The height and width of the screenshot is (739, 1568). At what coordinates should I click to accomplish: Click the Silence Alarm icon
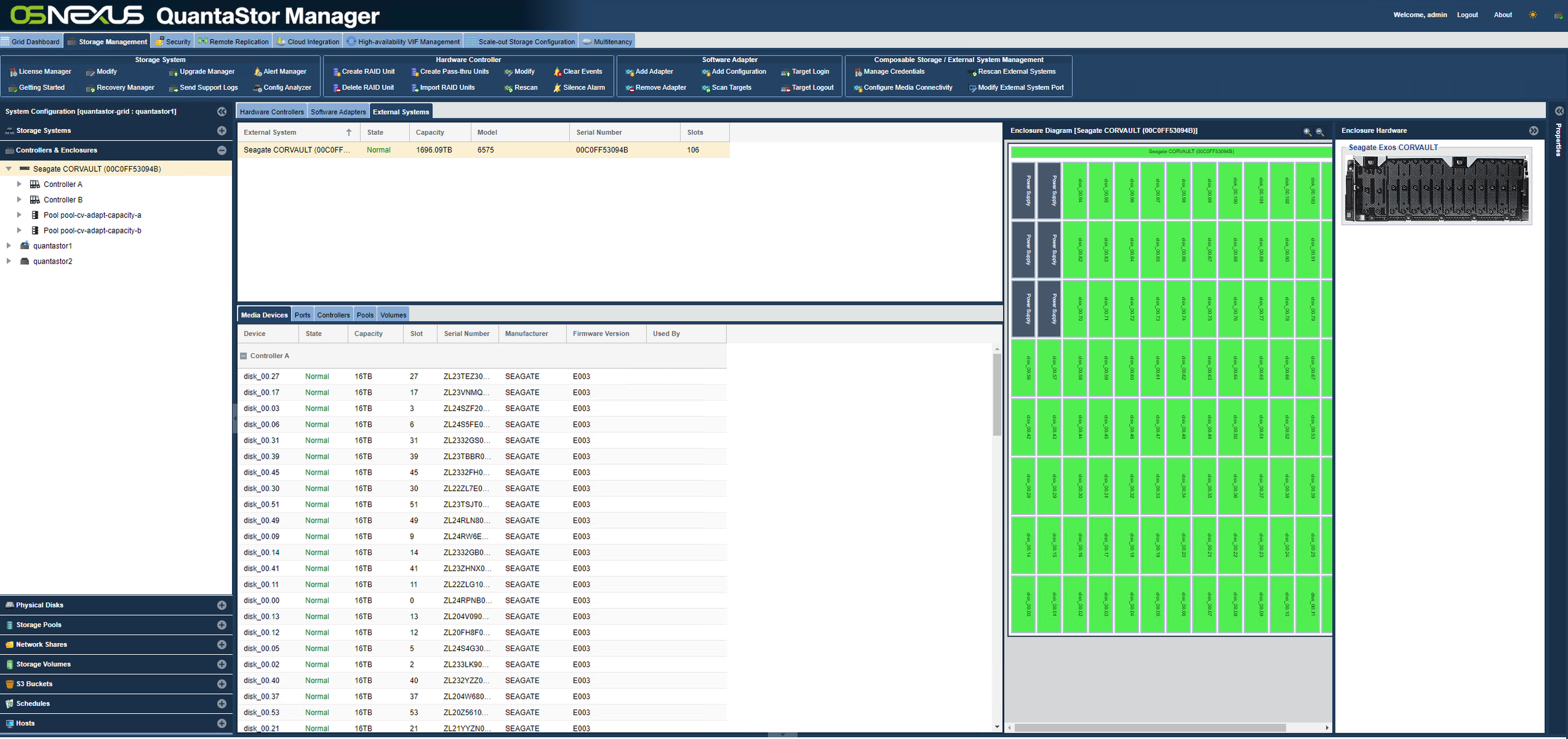pos(557,88)
